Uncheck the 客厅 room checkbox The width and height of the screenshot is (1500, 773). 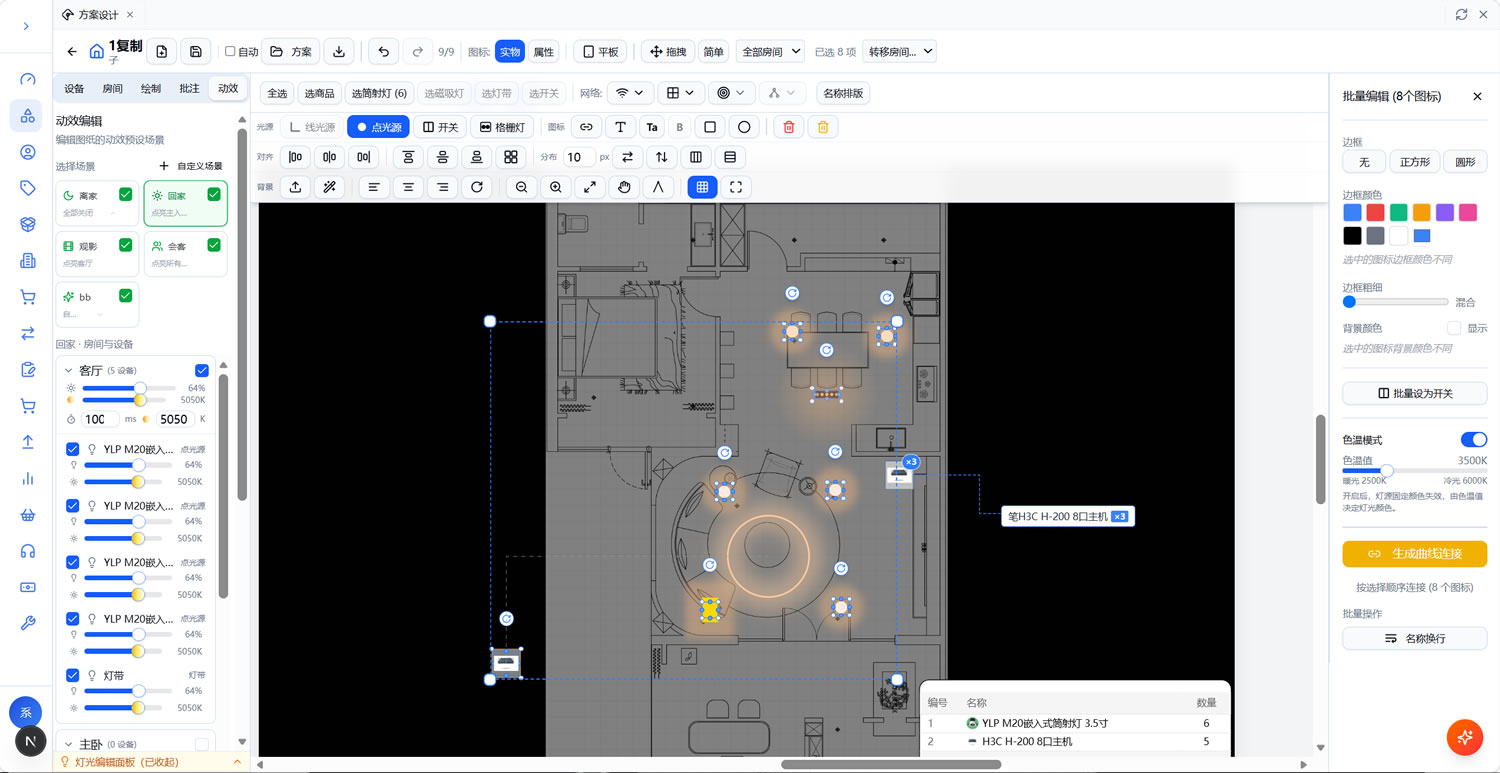click(x=202, y=371)
